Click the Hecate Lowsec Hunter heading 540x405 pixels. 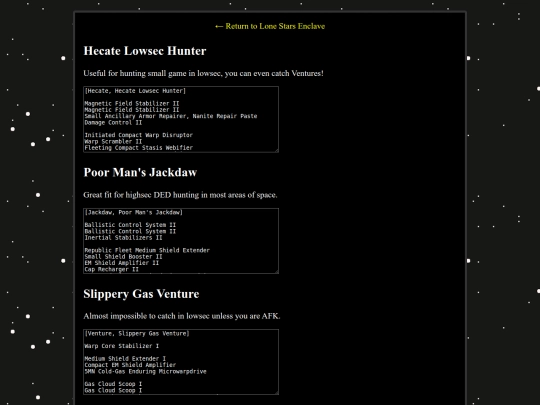(145, 51)
